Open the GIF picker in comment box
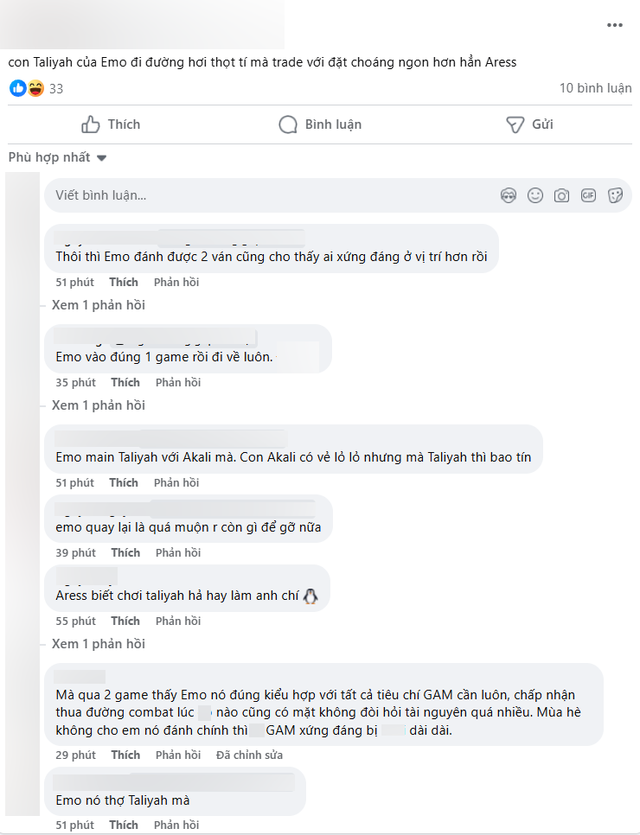Image resolution: width=640 pixels, height=835 pixels. [589, 196]
